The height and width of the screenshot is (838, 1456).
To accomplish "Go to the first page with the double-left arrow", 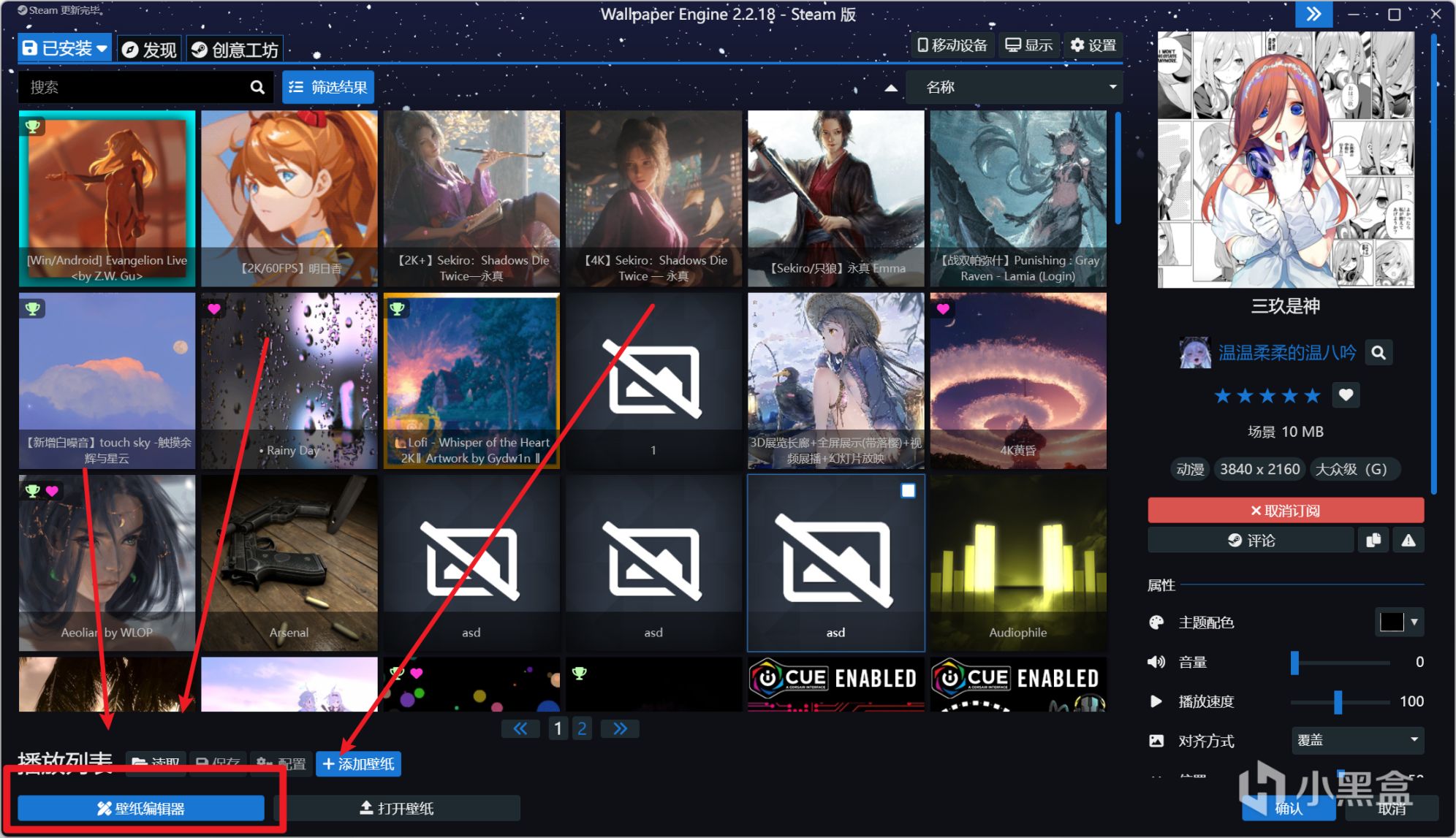I will click(520, 728).
